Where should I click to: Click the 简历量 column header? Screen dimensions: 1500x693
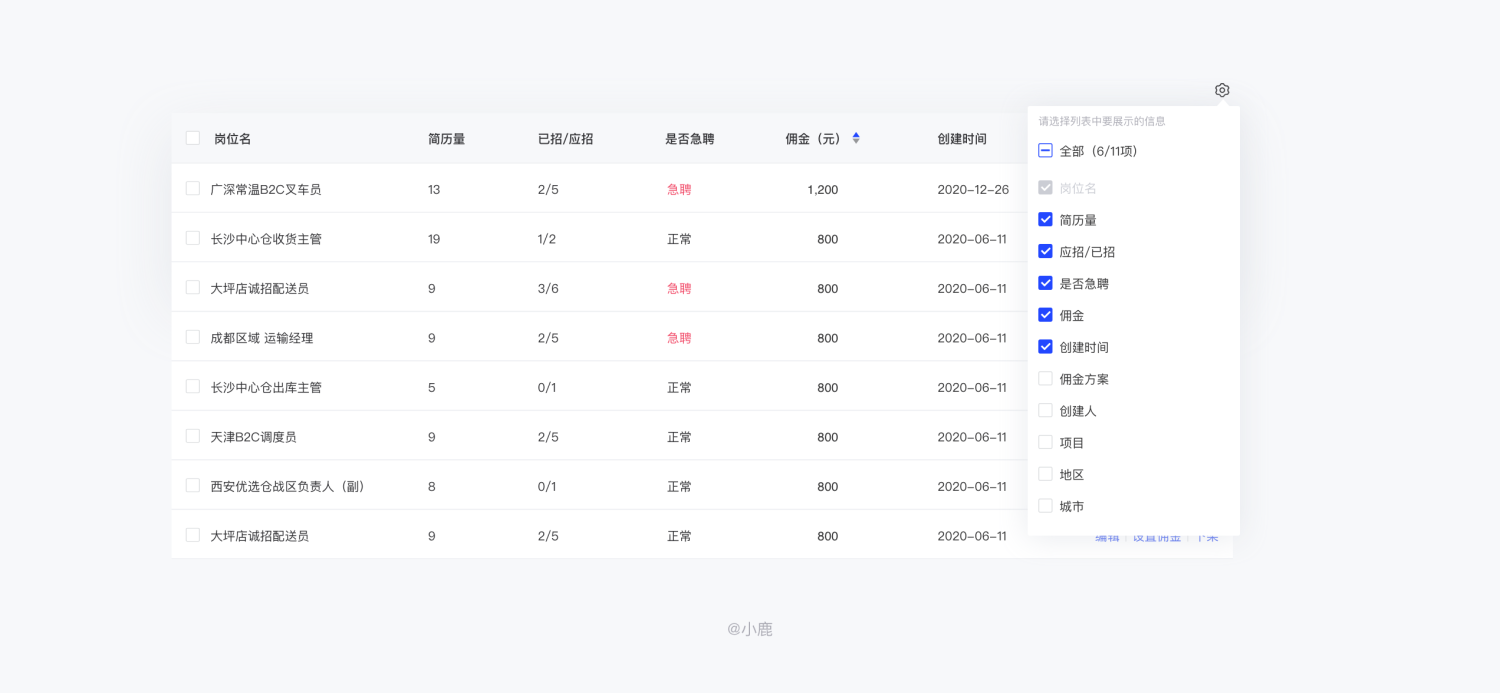(x=446, y=139)
